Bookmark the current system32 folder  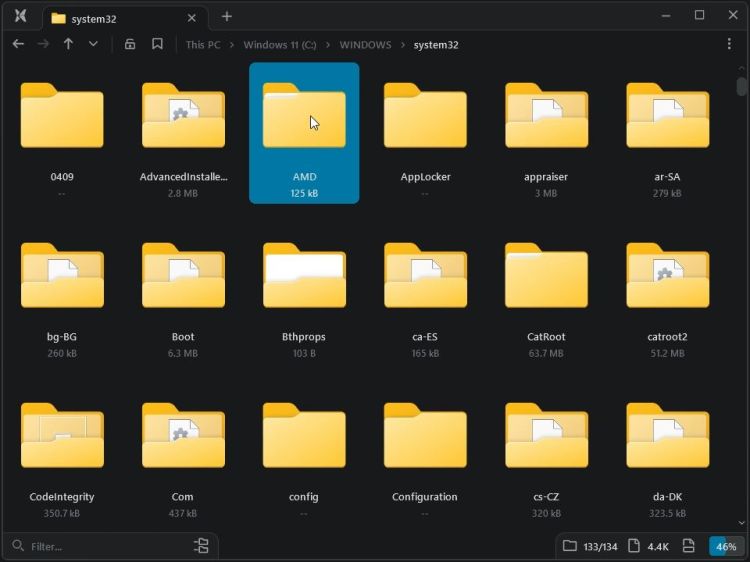click(157, 44)
